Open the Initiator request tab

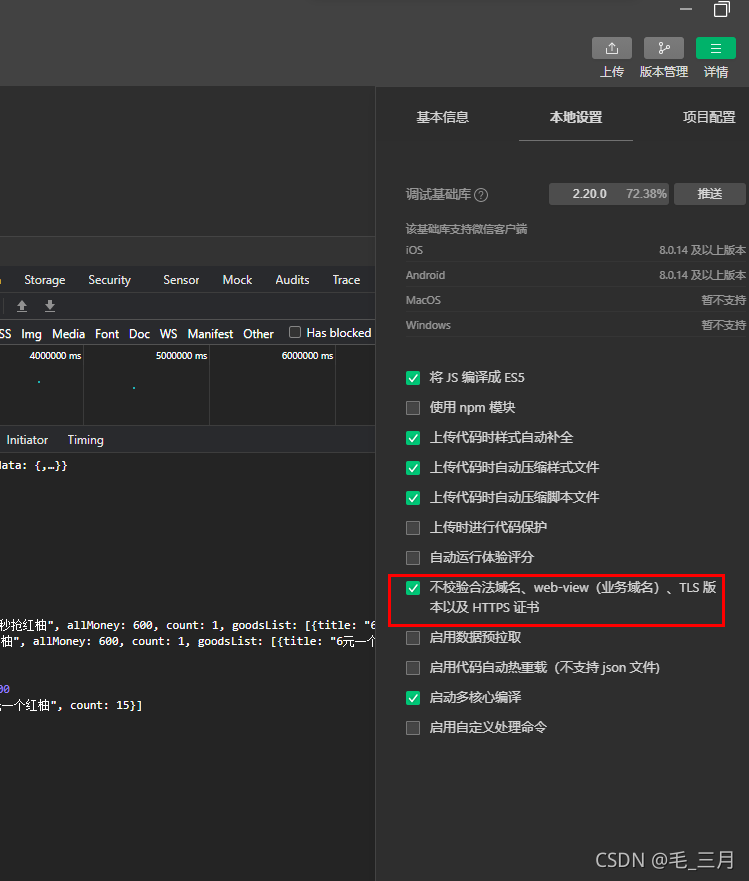pos(27,440)
